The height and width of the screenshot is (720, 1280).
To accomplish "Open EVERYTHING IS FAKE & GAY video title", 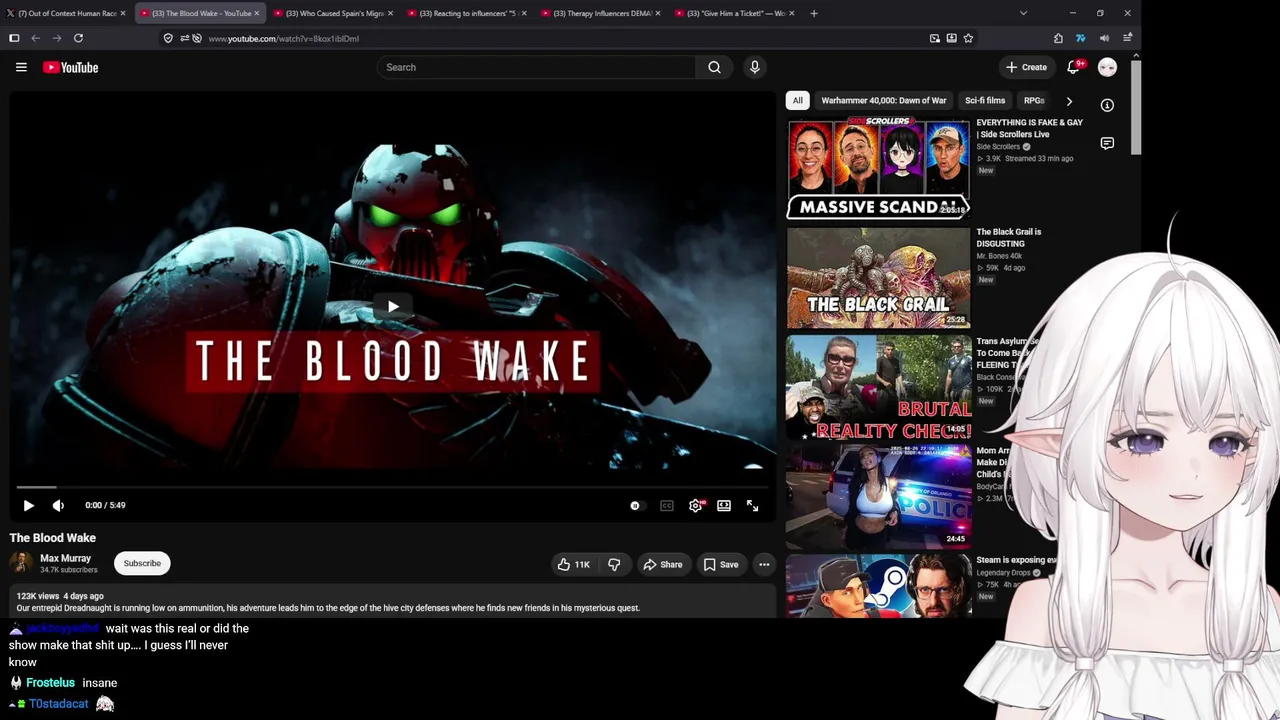I will coord(1029,128).
